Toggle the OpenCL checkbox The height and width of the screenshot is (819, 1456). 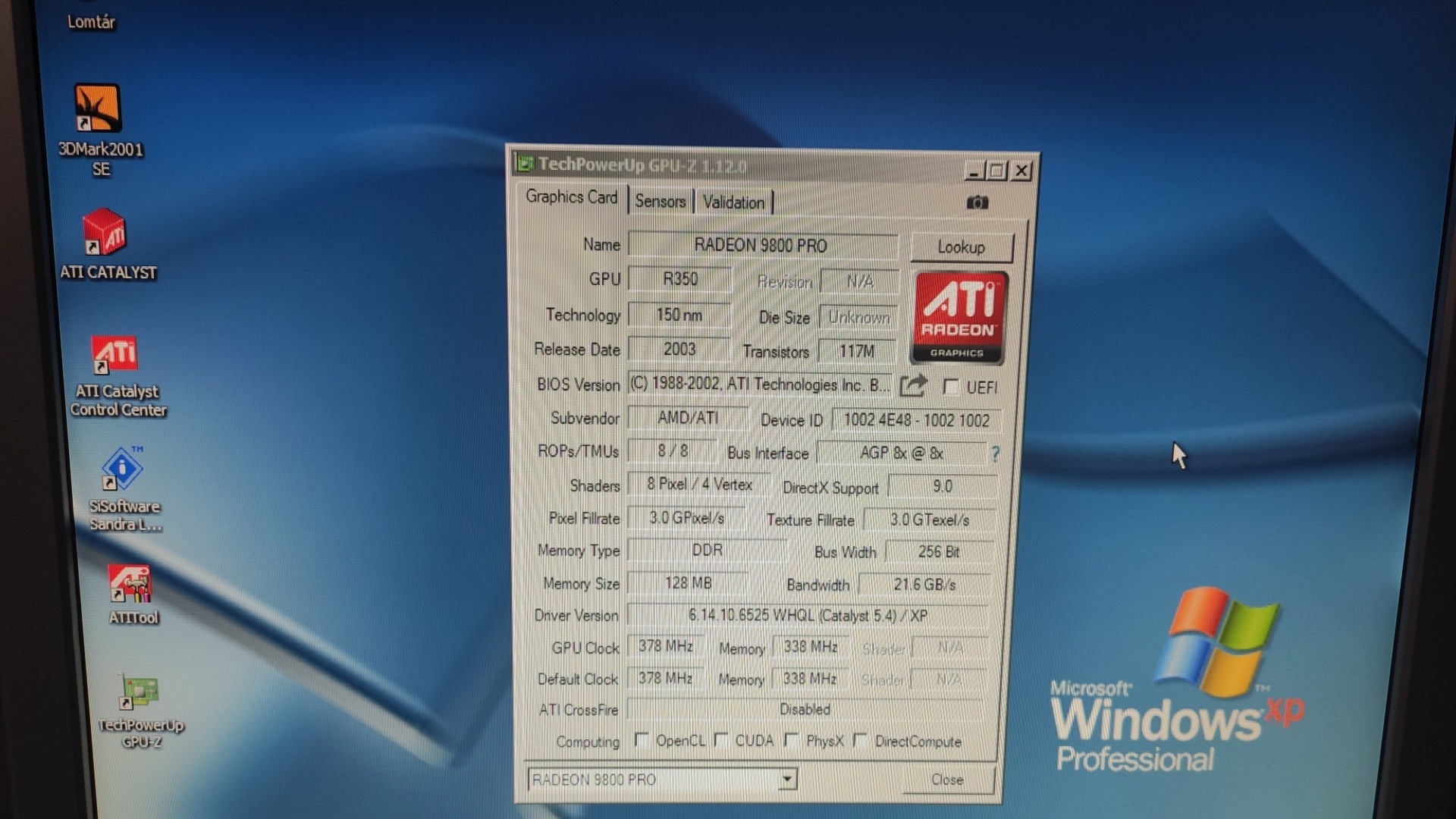641,739
